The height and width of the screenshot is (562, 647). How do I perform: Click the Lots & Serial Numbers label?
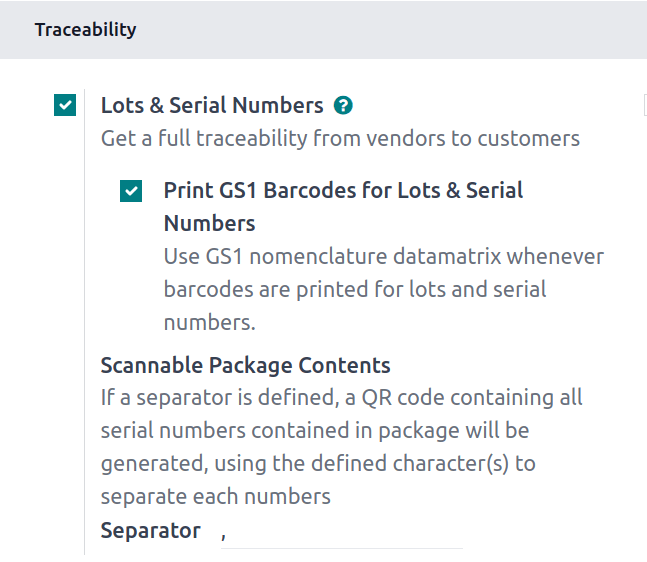(212, 105)
